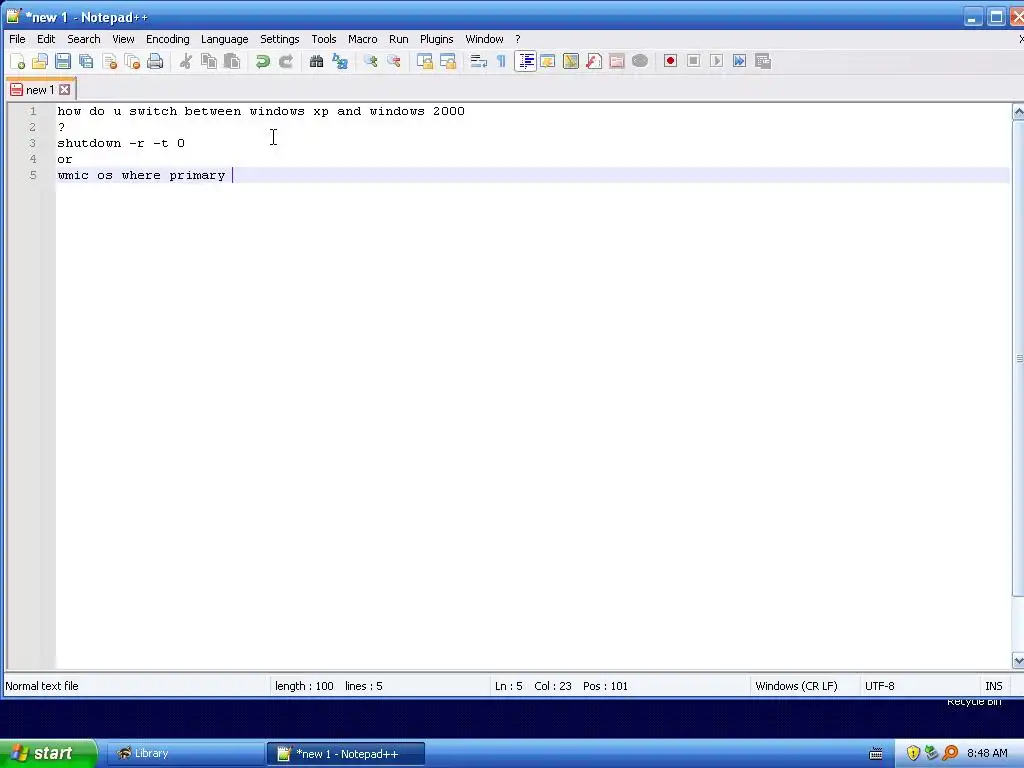Save the file using the floppy icon
Screen dimensions: 1024x768
coord(63,61)
